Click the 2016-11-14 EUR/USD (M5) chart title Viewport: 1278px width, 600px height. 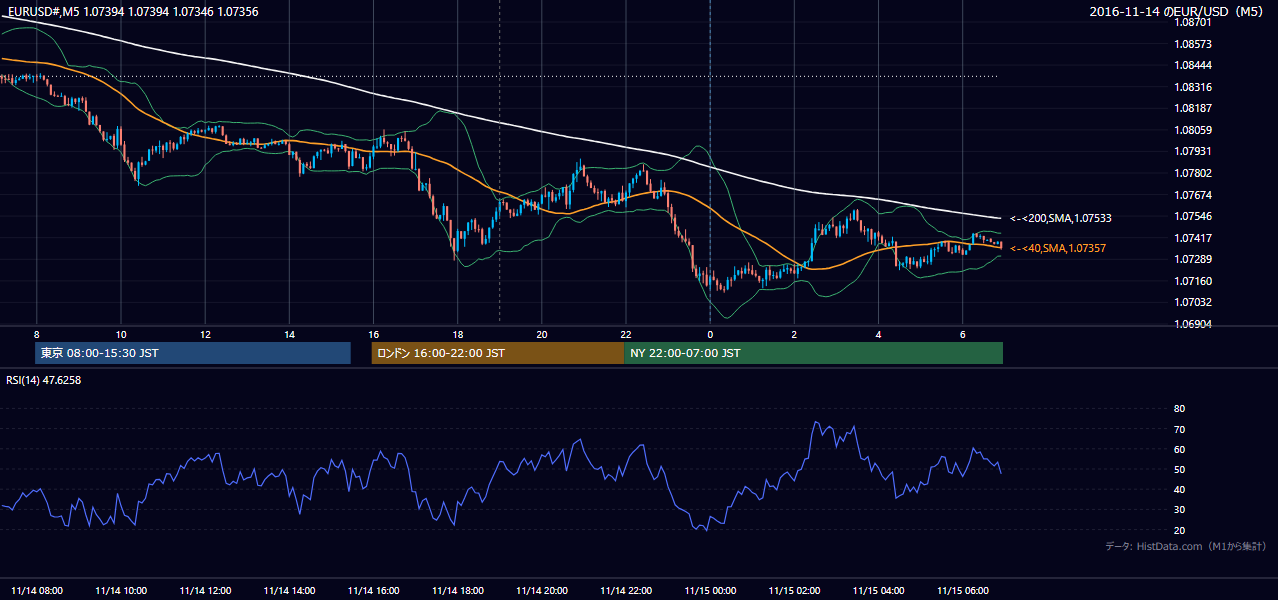[x=1176, y=11]
